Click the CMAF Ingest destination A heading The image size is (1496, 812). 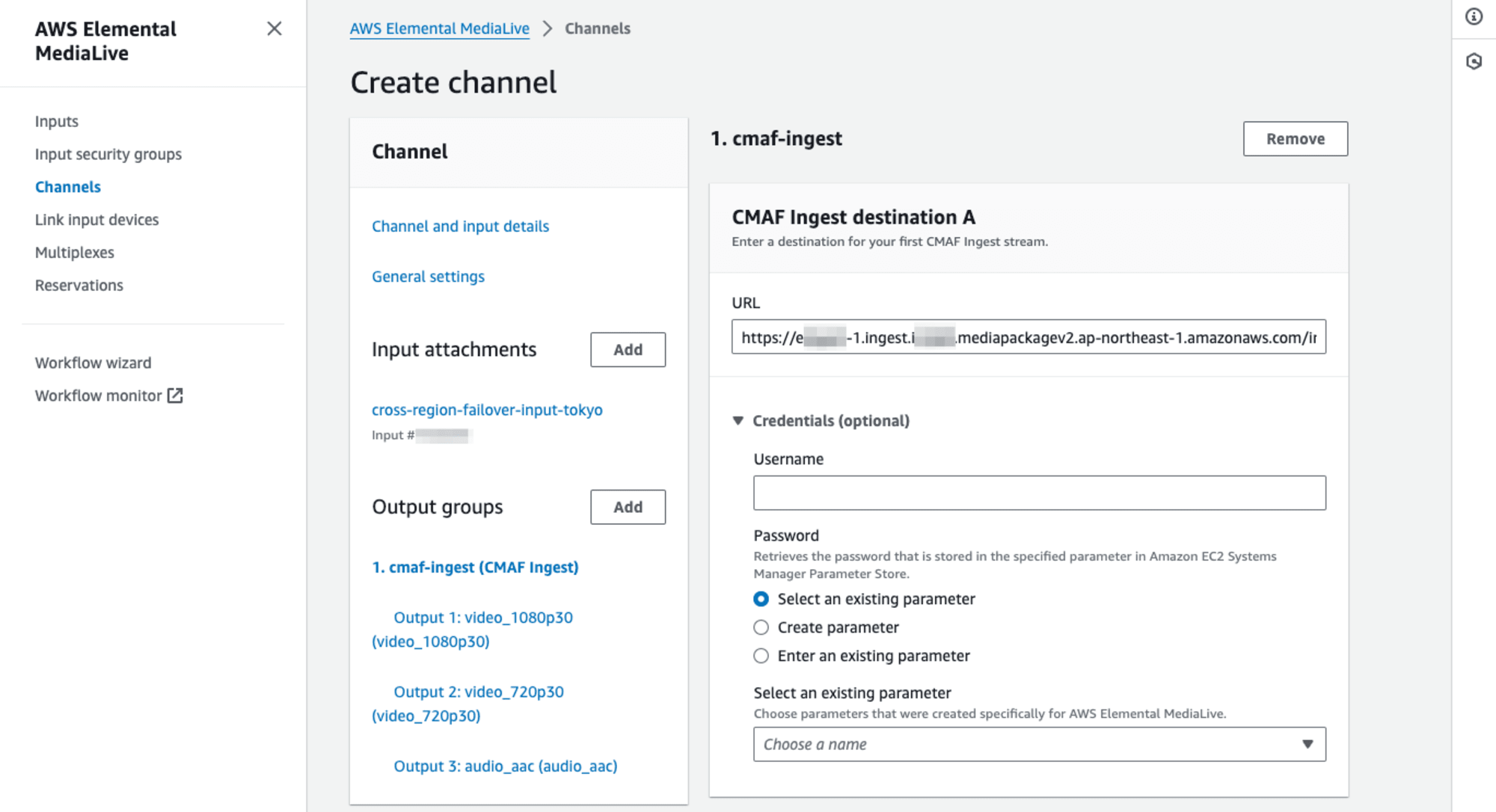[x=853, y=218]
